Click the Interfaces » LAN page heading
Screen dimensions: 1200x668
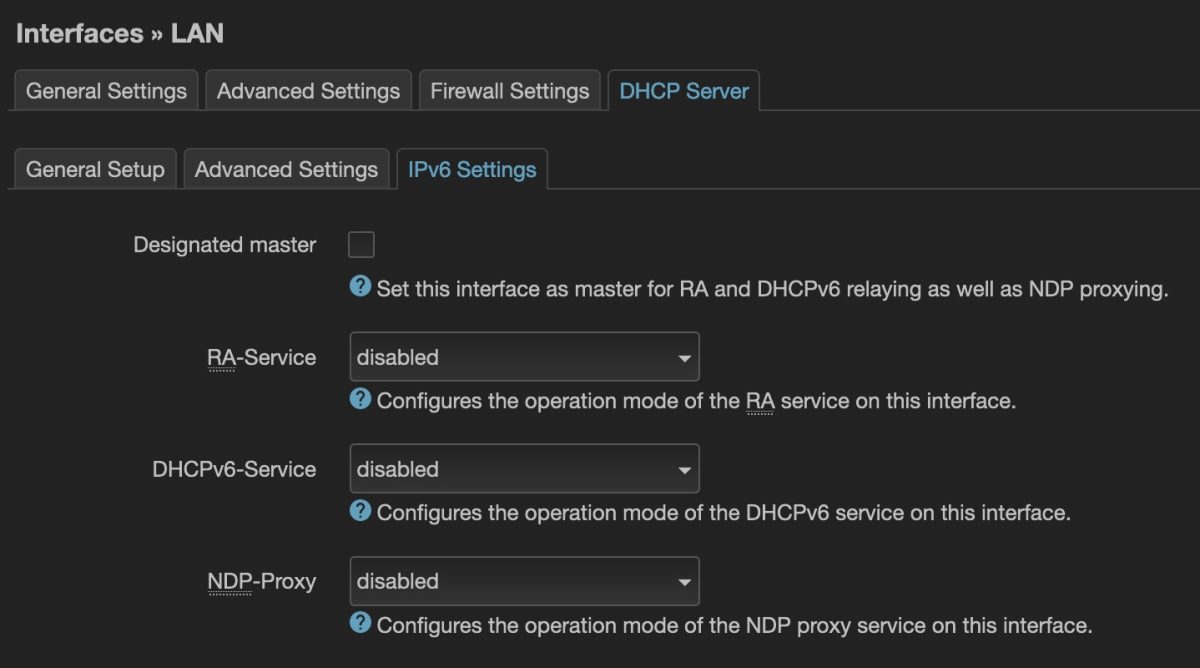[120, 33]
